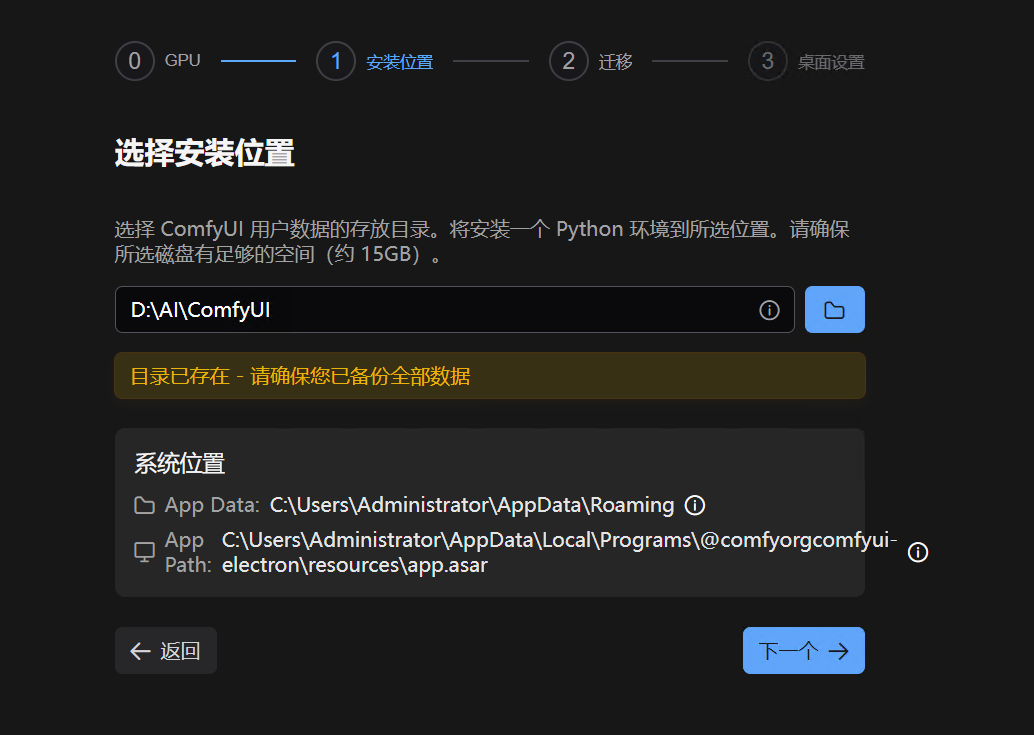Select step 1 安装位置

[x=375, y=61]
